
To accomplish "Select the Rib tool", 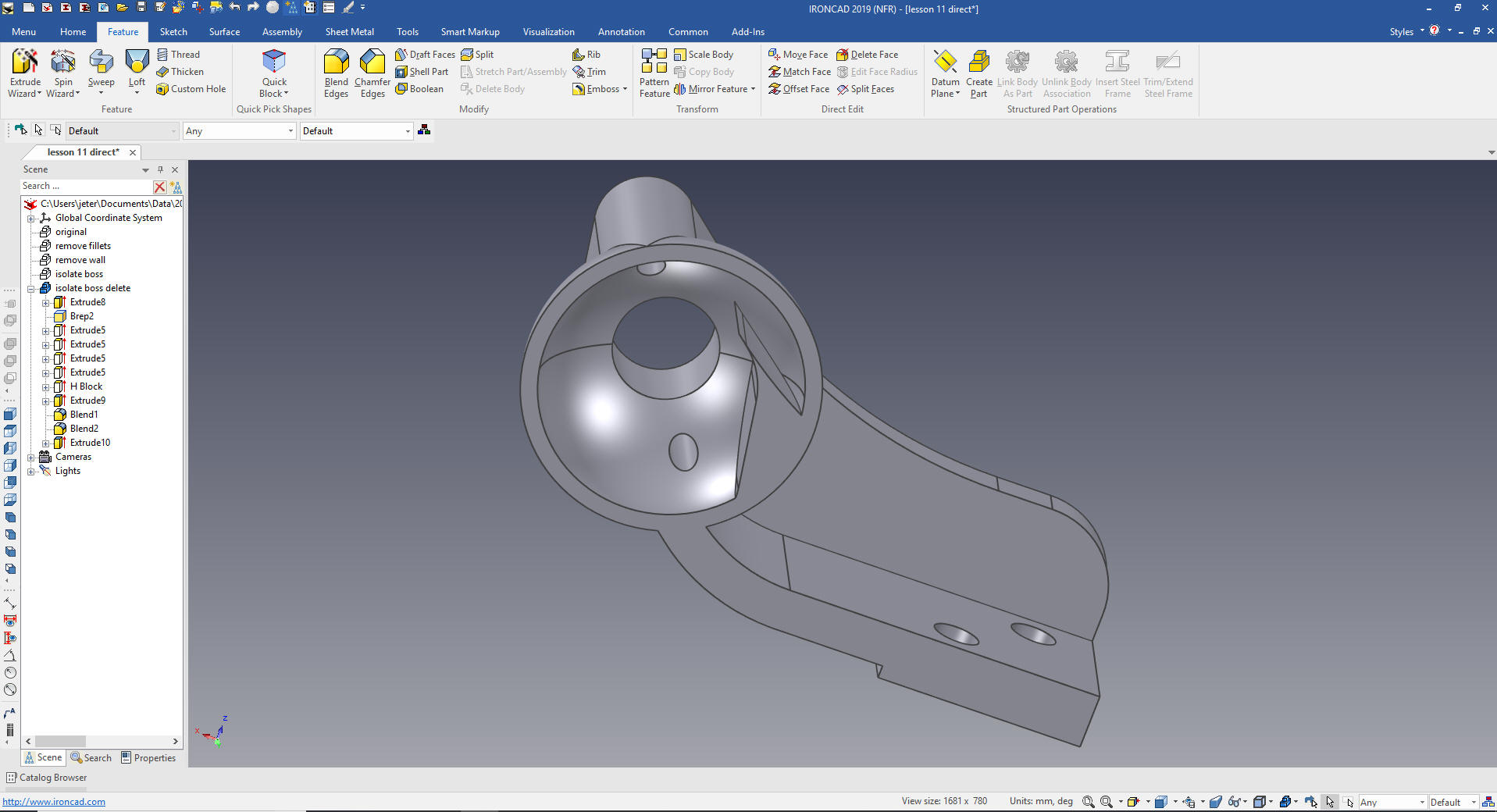I will pyautogui.click(x=586, y=55).
